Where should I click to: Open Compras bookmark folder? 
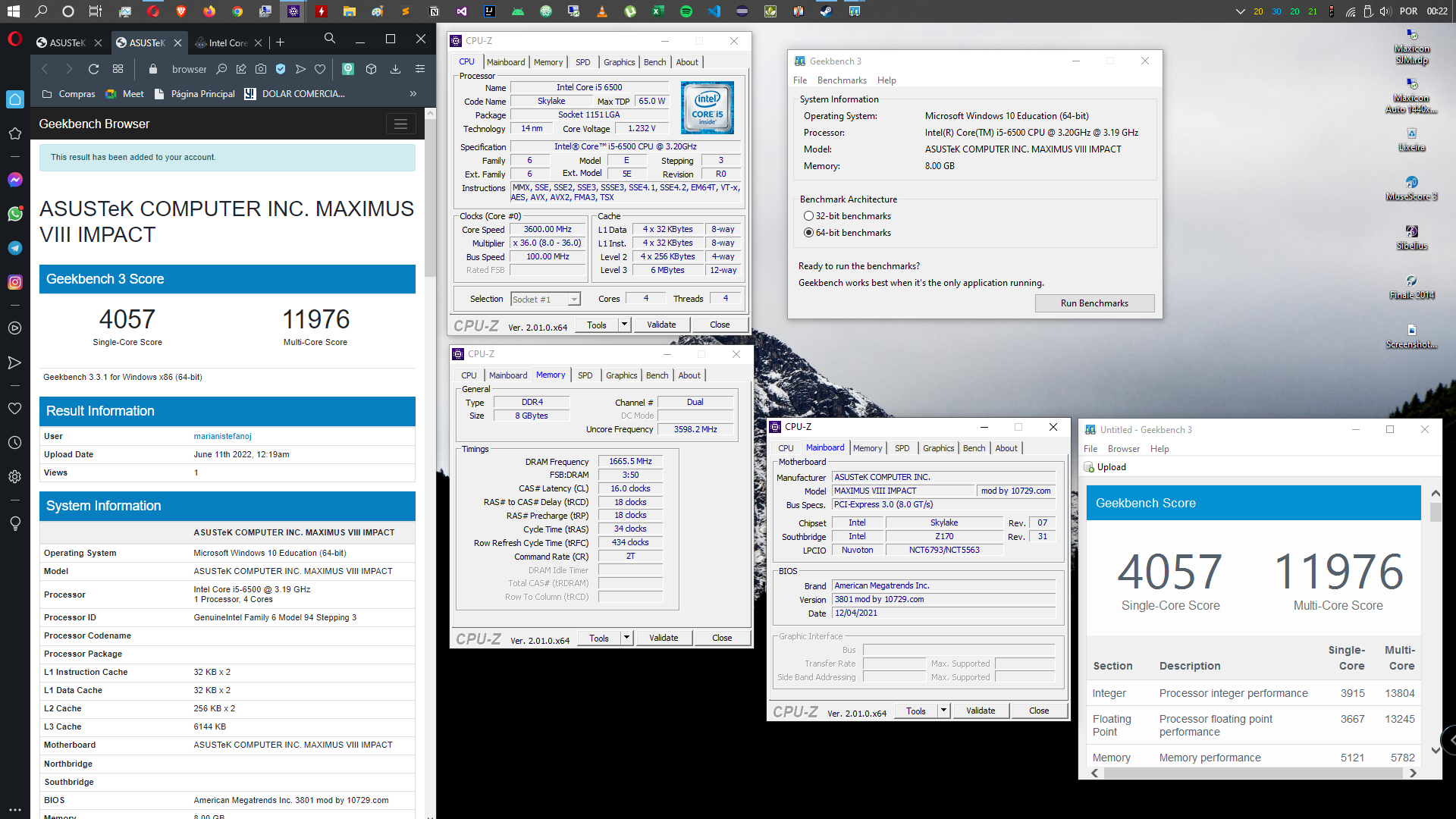pyautogui.click(x=69, y=94)
